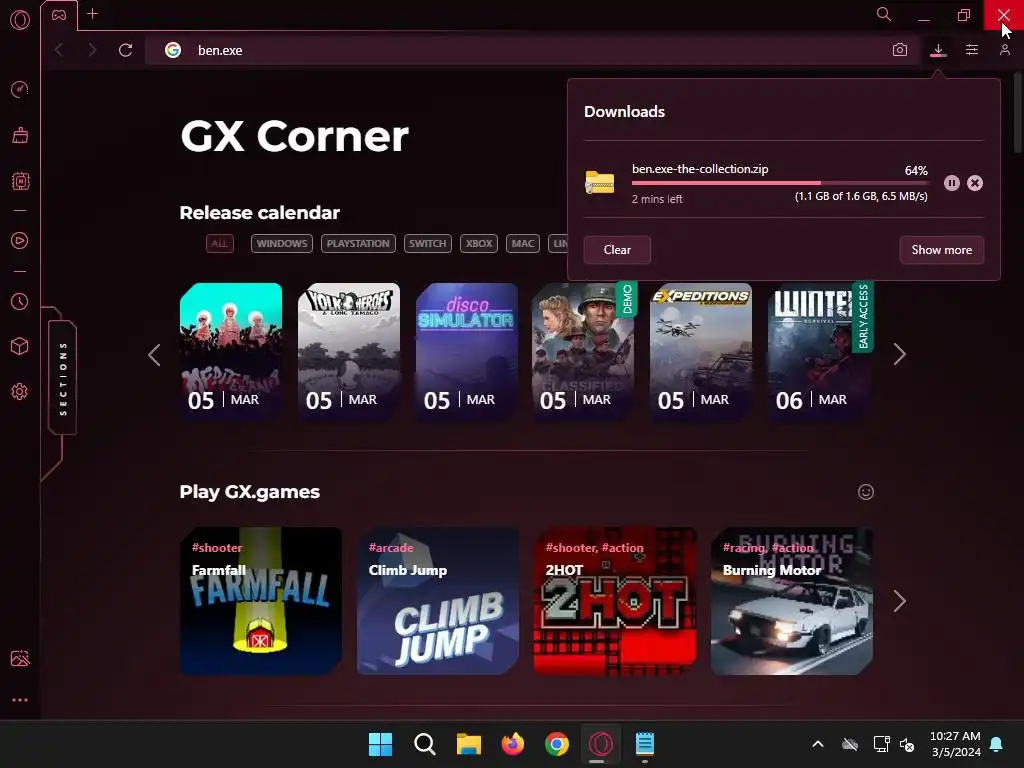Image resolution: width=1024 pixels, height=768 pixels.
Task: Clear the downloads list
Action: coord(617,249)
